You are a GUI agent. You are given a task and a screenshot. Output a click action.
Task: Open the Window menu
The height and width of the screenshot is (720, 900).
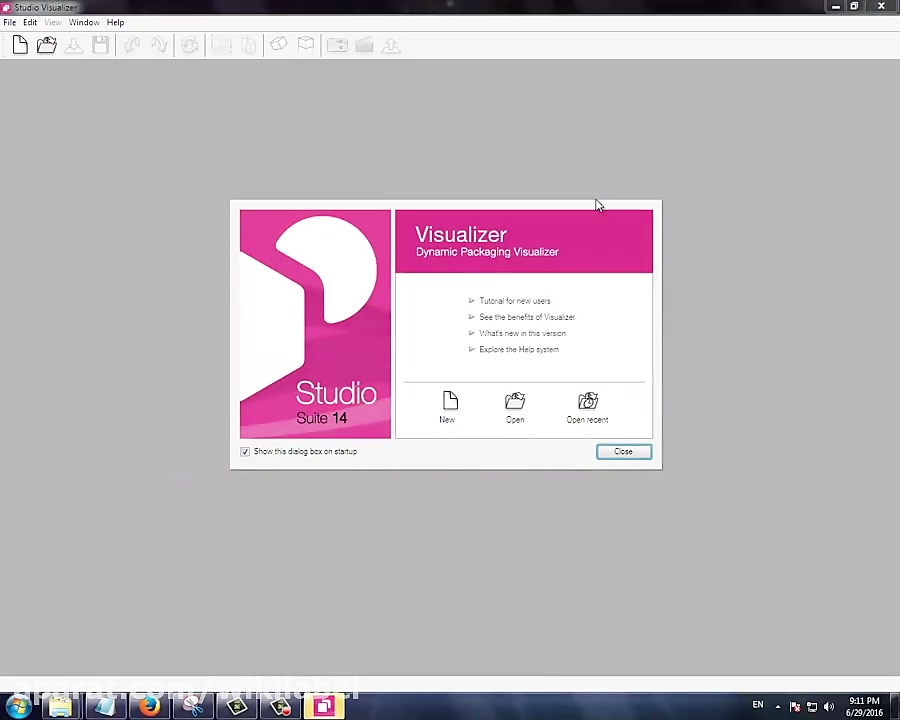tap(84, 22)
